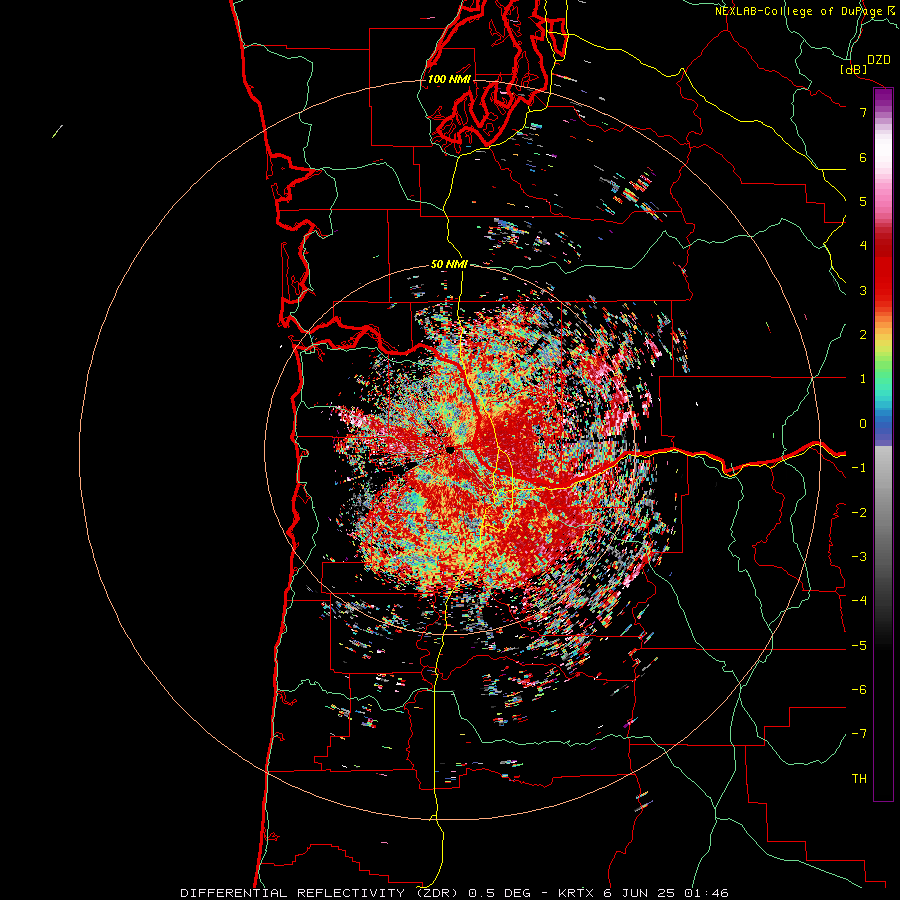This screenshot has height=900, width=900.
Task: Click the "50 NMI" range ring label
Action: click(449, 264)
